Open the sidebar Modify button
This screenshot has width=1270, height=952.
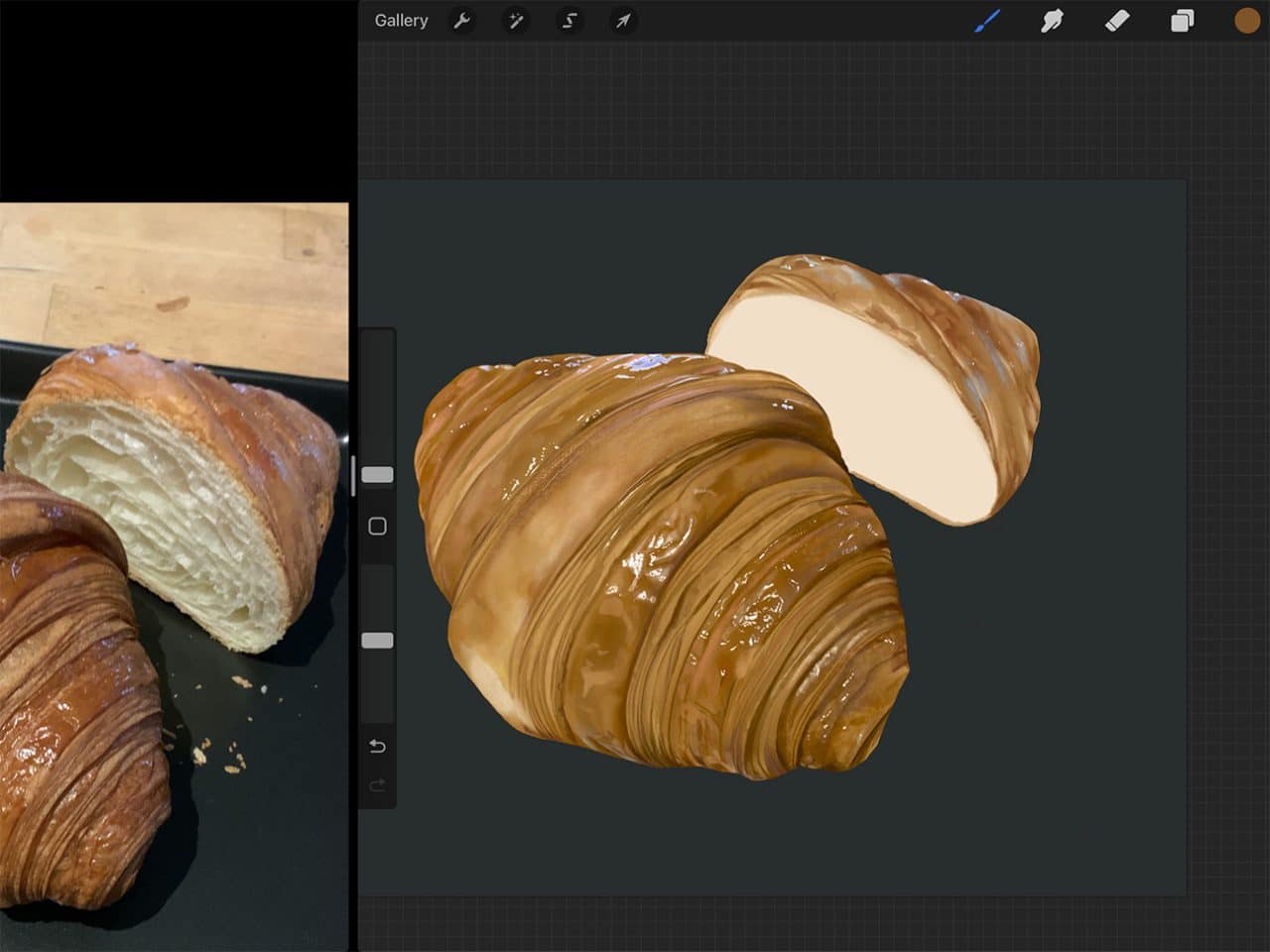tap(377, 526)
